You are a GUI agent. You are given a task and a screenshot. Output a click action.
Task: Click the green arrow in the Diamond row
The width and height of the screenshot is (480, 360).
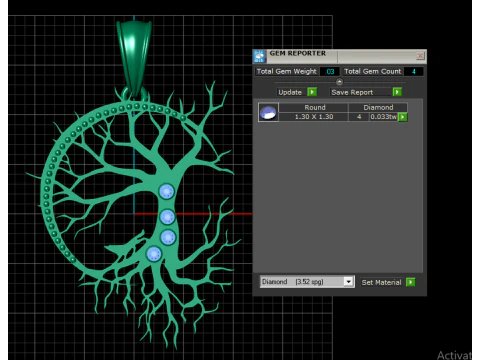coord(403,117)
